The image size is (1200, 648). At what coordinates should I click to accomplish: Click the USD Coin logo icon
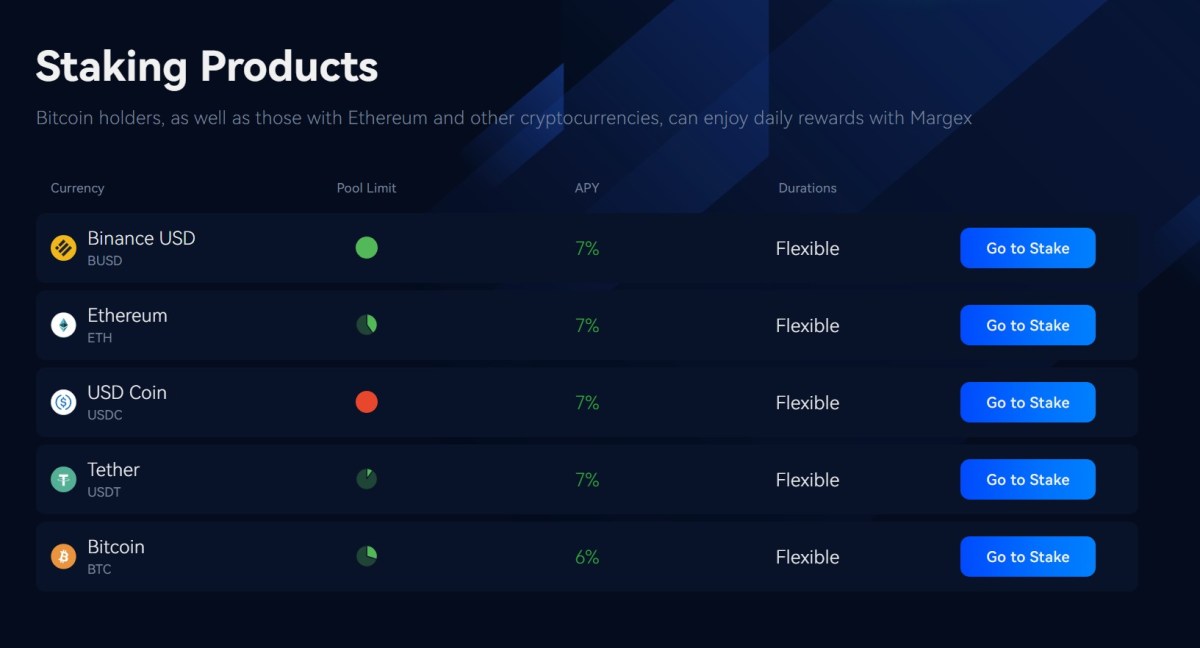(x=63, y=402)
